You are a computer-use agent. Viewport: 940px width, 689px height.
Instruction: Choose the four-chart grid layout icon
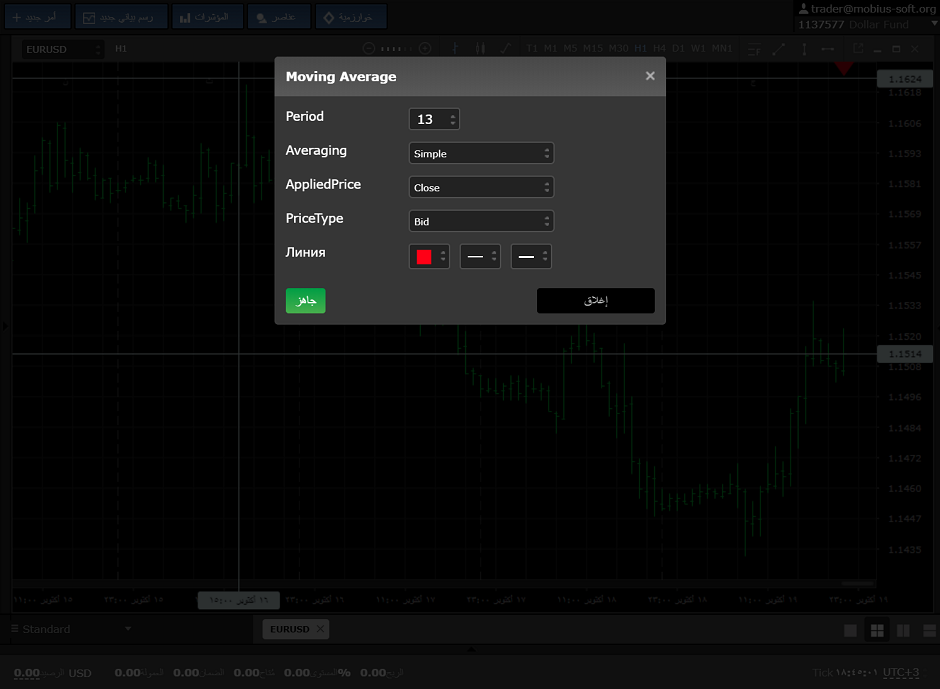tap(877, 630)
